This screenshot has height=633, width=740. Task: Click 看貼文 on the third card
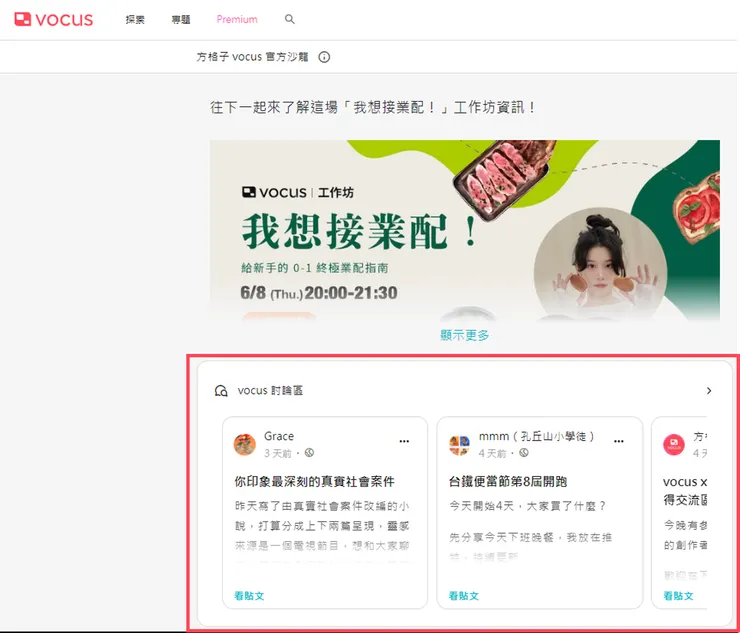pos(678,596)
